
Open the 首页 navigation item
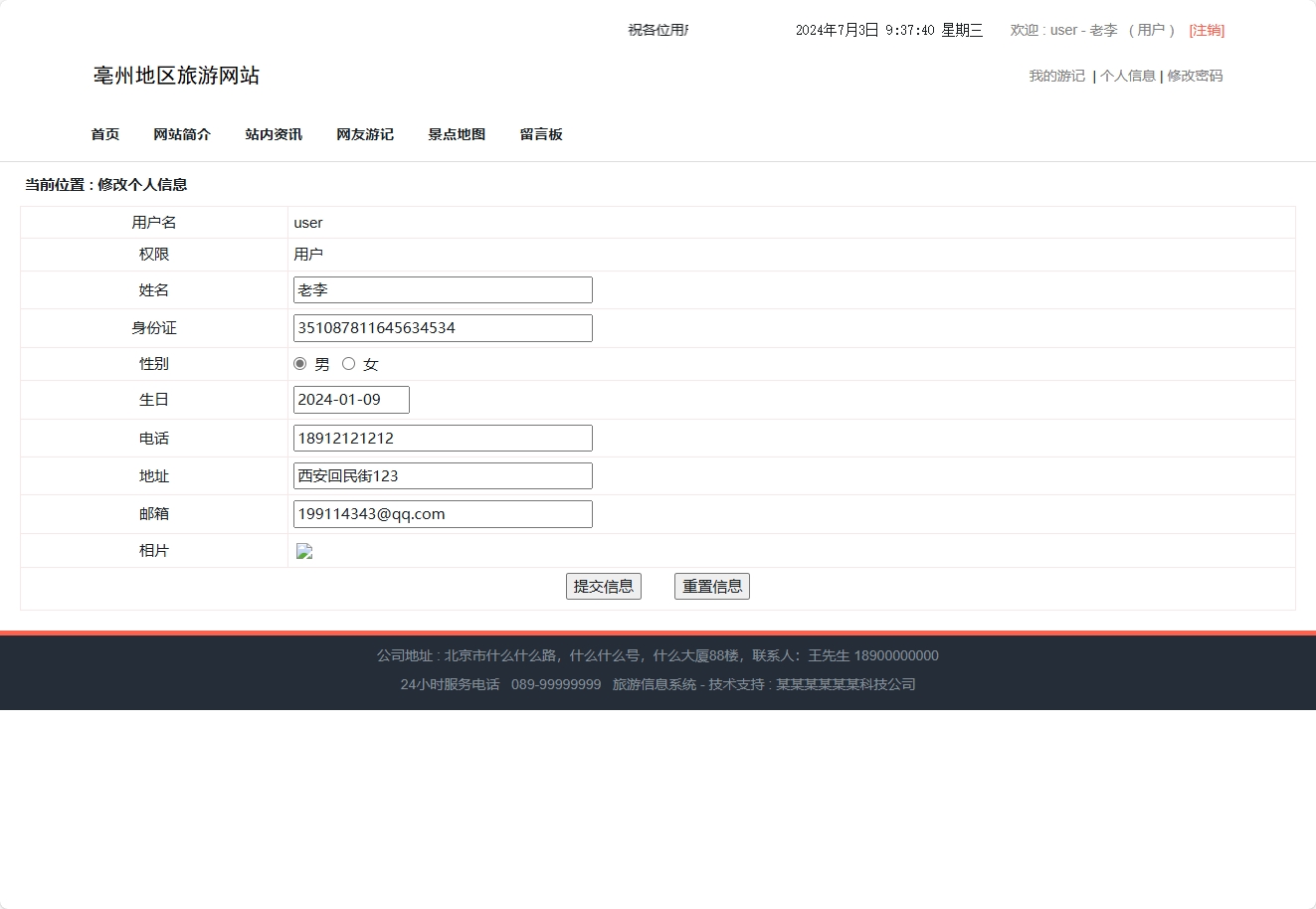(x=103, y=134)
